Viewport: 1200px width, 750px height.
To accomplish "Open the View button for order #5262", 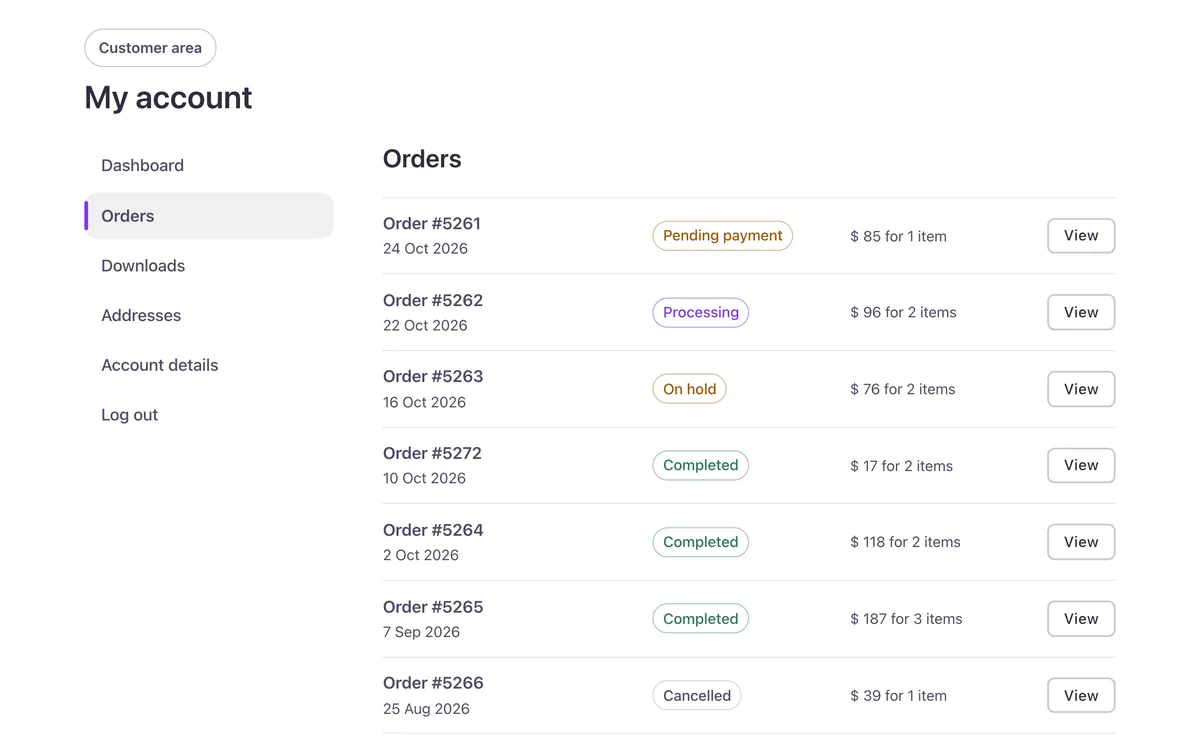I will pyautogui.click(x=1081, y=312).
